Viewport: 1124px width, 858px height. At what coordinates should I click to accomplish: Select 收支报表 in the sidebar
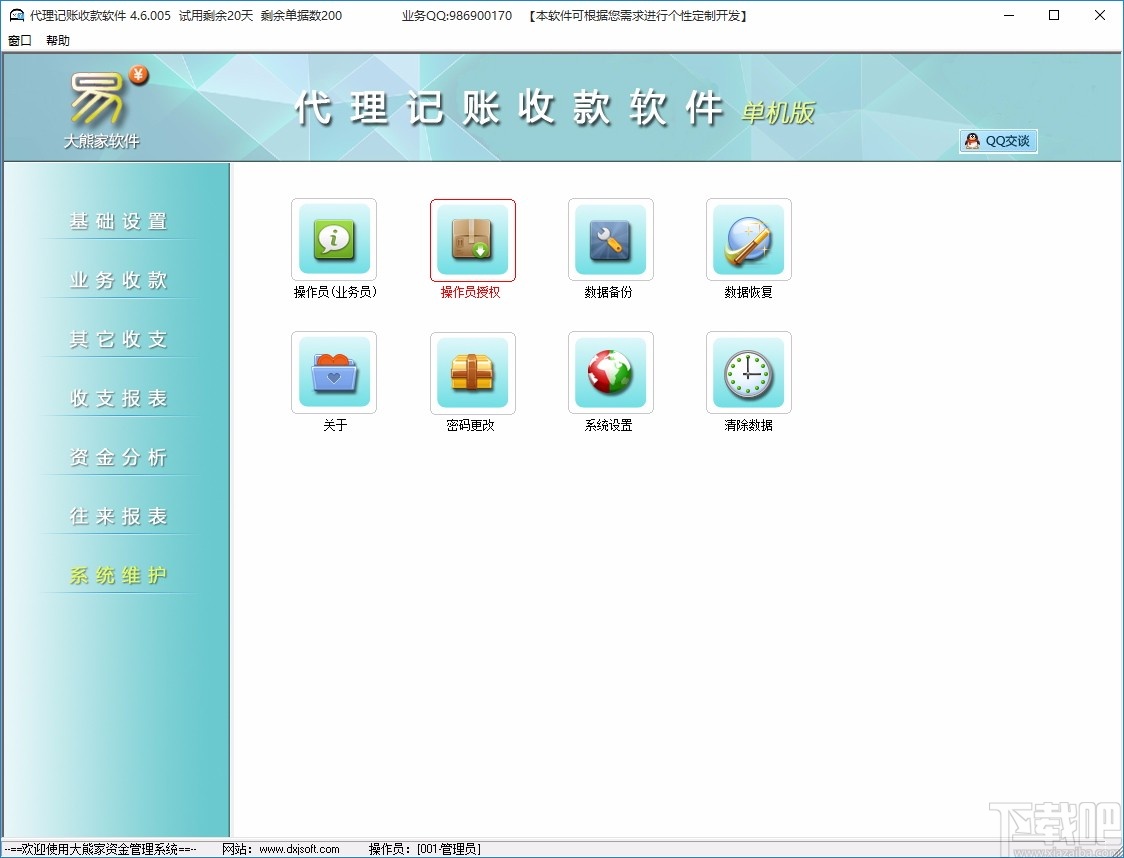[118, 398]
